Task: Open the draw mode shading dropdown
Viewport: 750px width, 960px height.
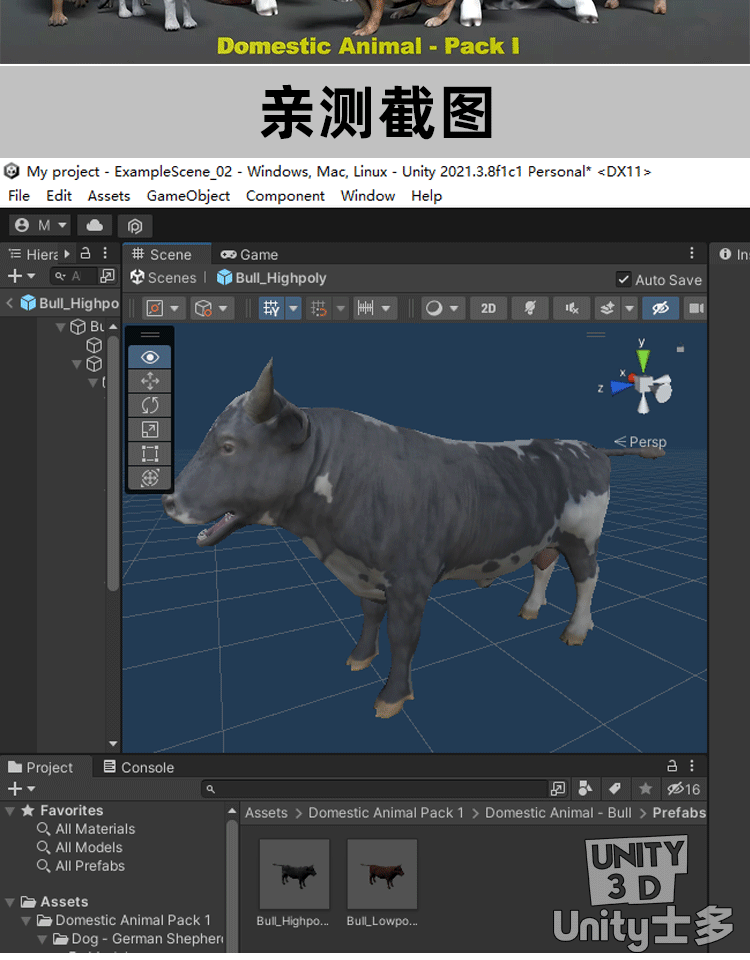Action: point(441,308)
